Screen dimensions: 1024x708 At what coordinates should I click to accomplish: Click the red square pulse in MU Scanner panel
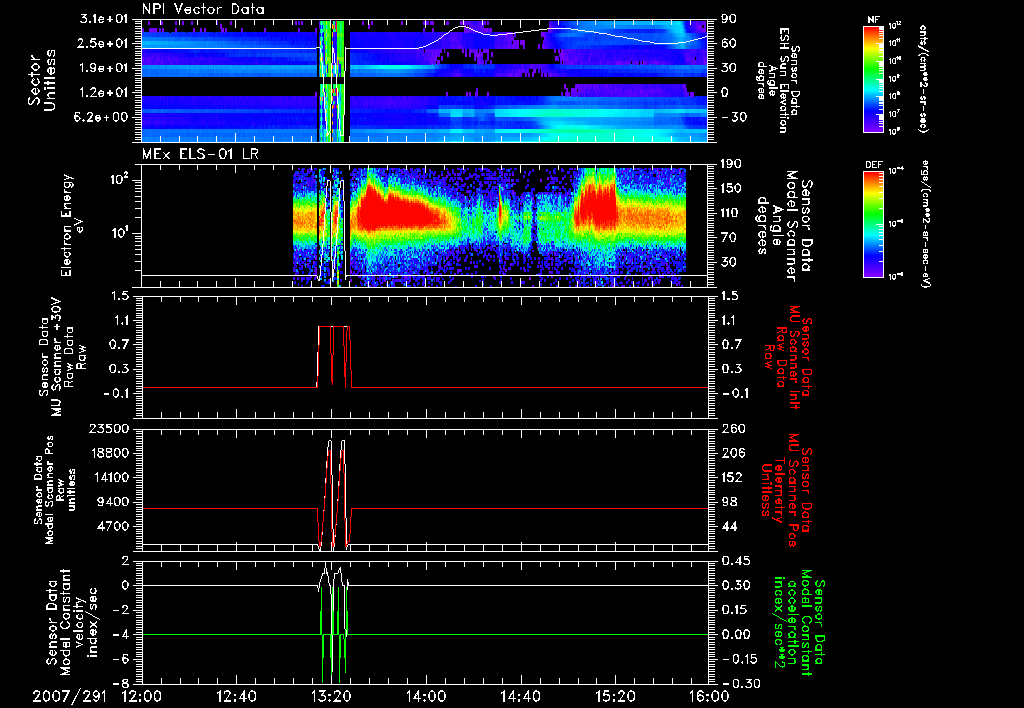334,357
